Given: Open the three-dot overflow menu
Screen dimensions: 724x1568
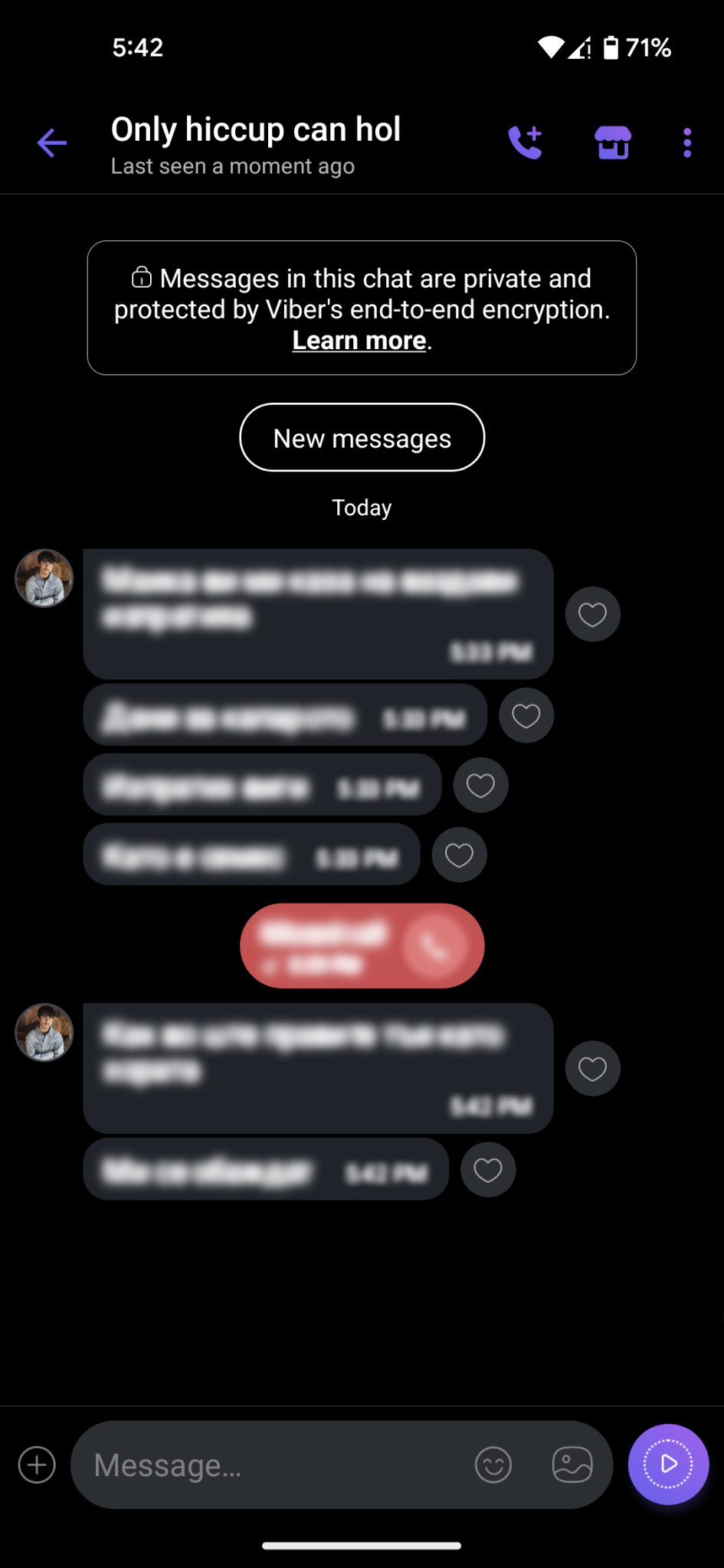Looking at the screenshot, I should [687, 143].
